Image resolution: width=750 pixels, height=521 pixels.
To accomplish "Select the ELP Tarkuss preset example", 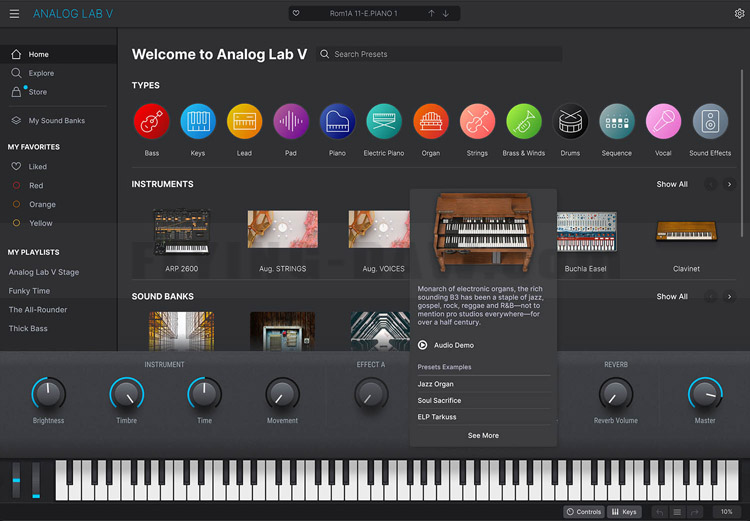I will [484, 417].
